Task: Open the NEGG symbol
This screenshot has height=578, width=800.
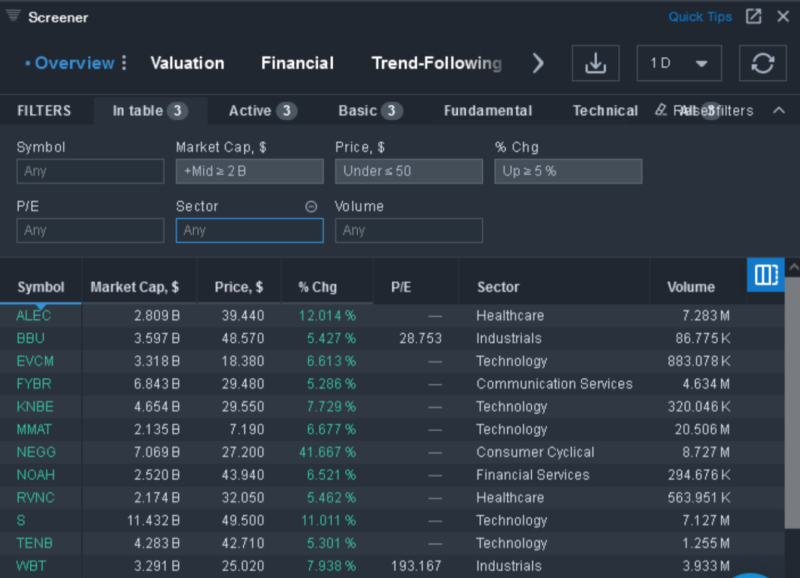Action: [x=36, y=453]
